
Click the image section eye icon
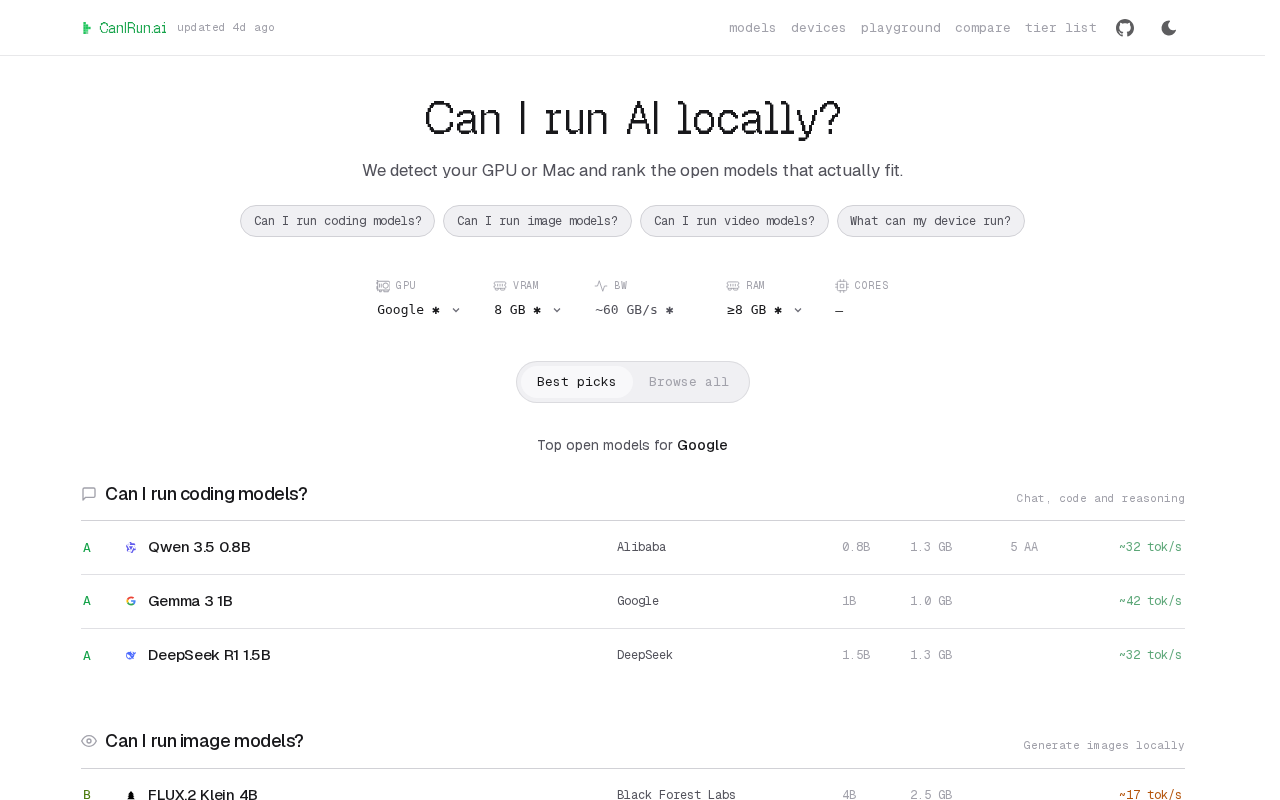point(89,741)
